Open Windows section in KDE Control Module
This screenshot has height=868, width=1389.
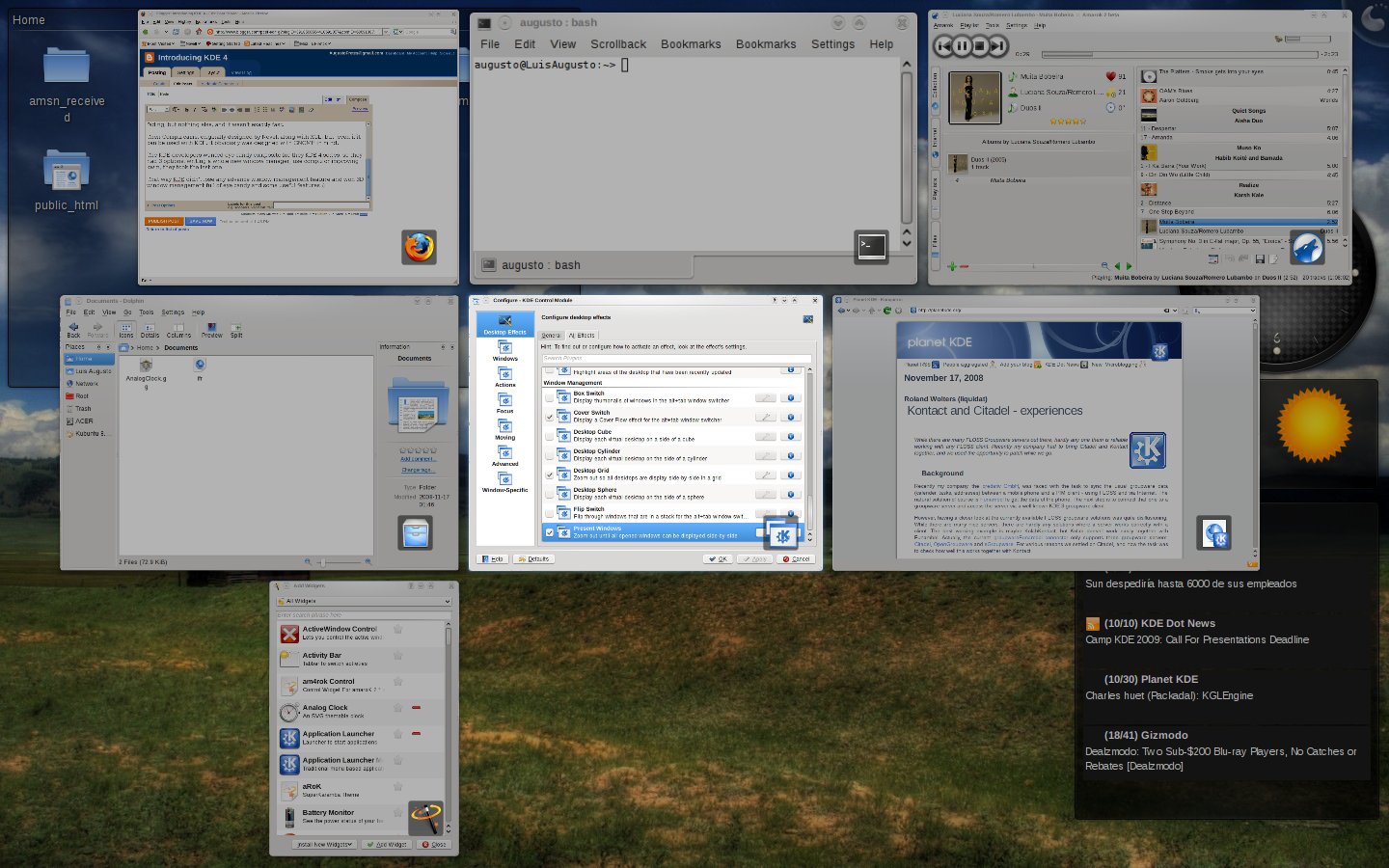click(505, 350)
